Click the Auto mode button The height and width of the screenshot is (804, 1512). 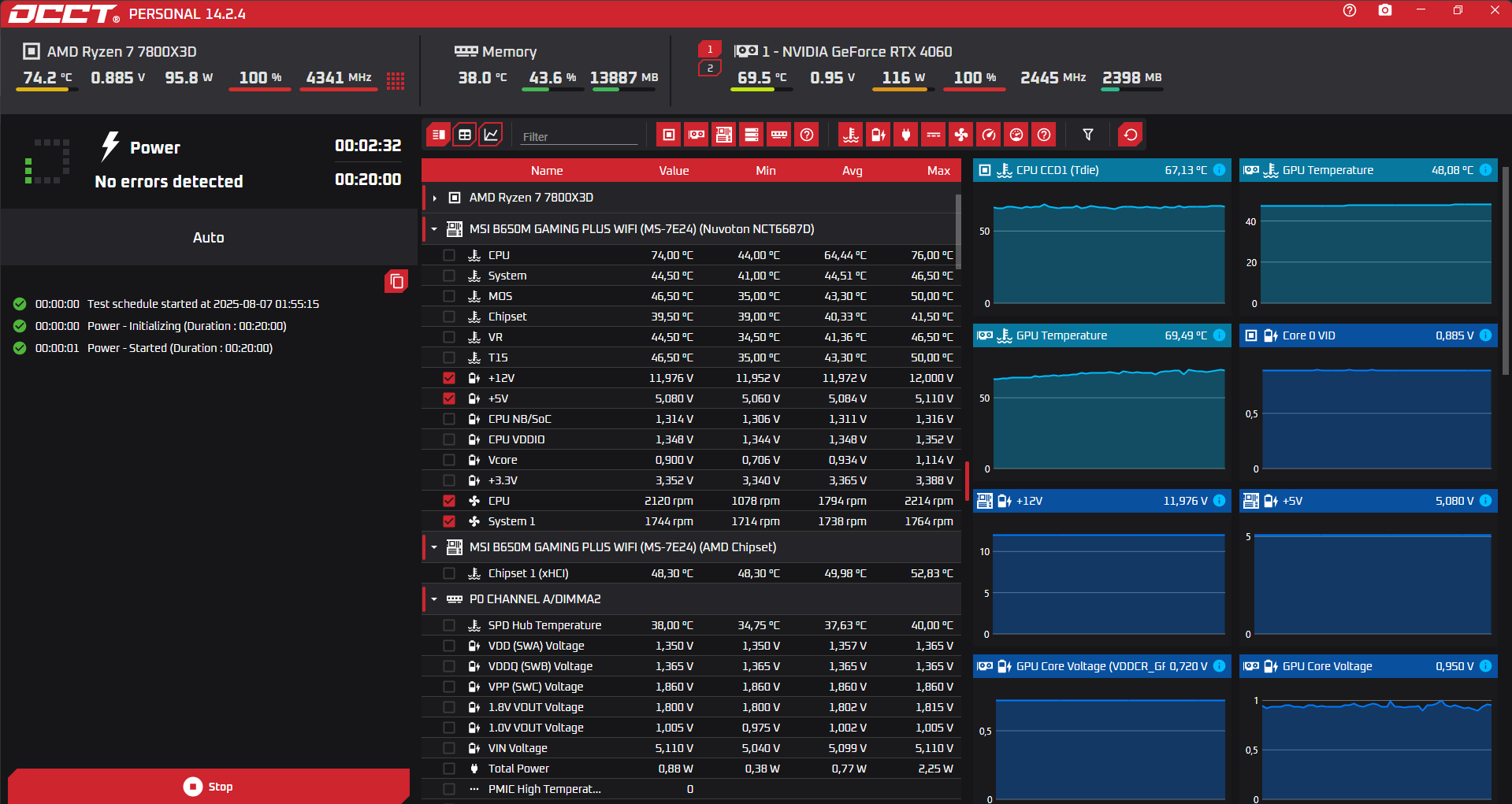(x=209, y=237)
